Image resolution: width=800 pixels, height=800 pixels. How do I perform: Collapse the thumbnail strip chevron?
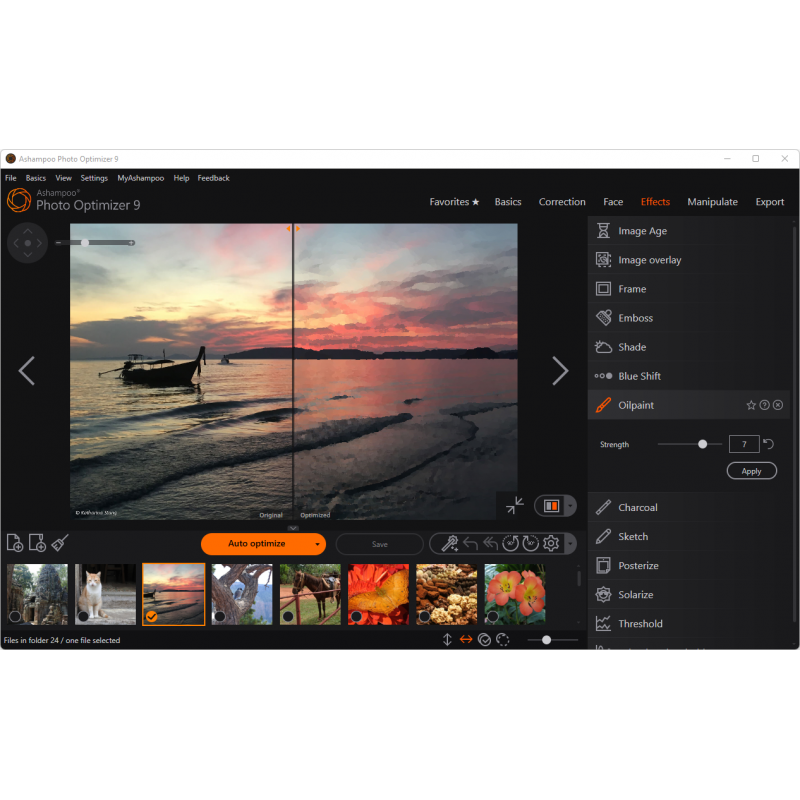293,527
